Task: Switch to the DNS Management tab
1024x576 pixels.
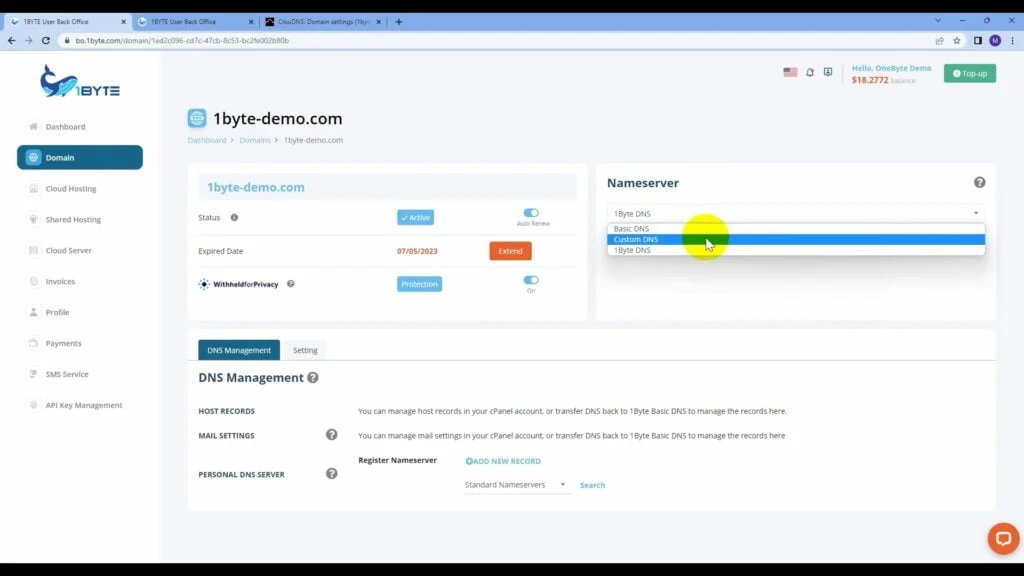Action: (239, 350)
